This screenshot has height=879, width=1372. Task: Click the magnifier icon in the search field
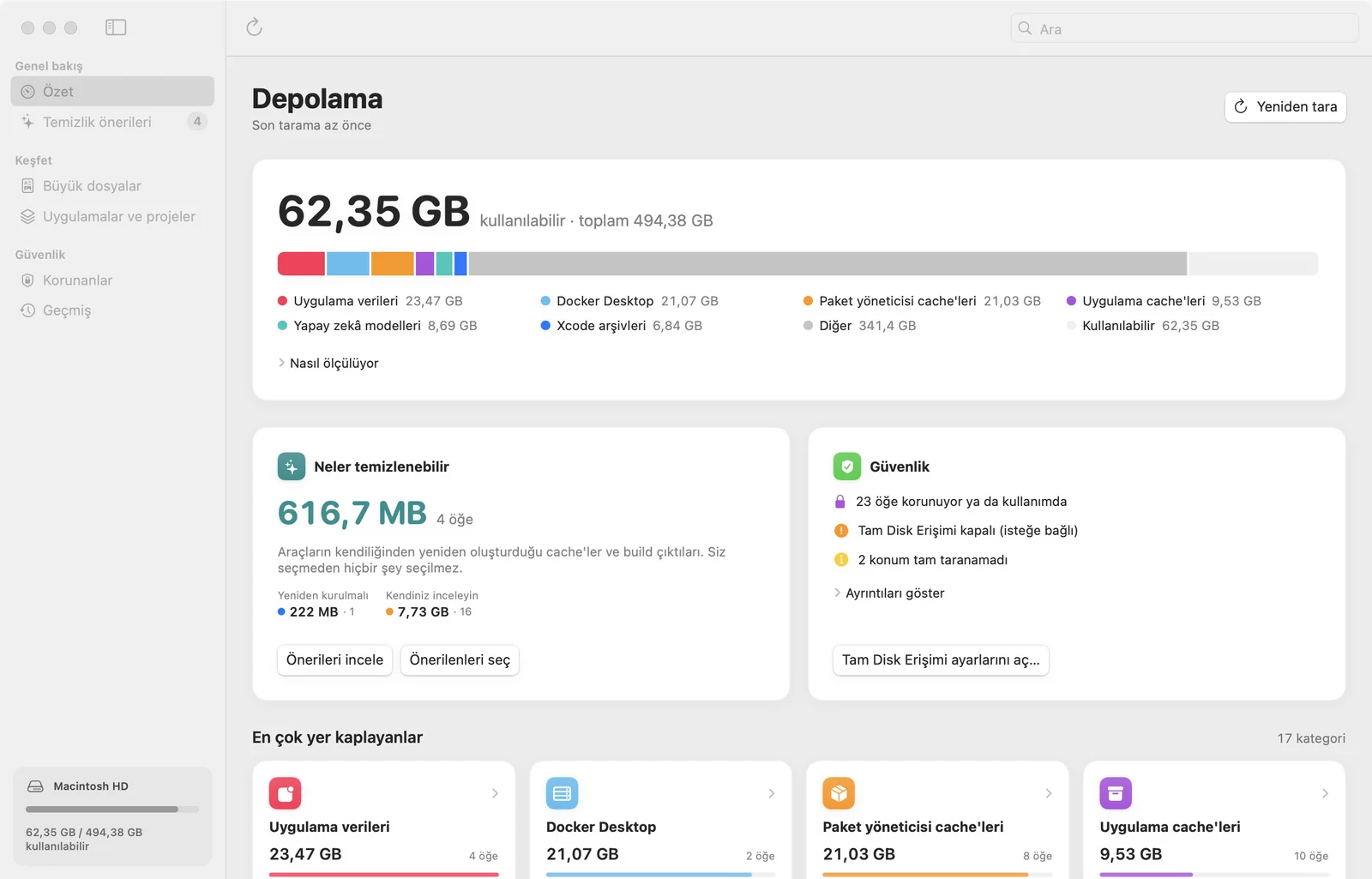coord(1025,28)
